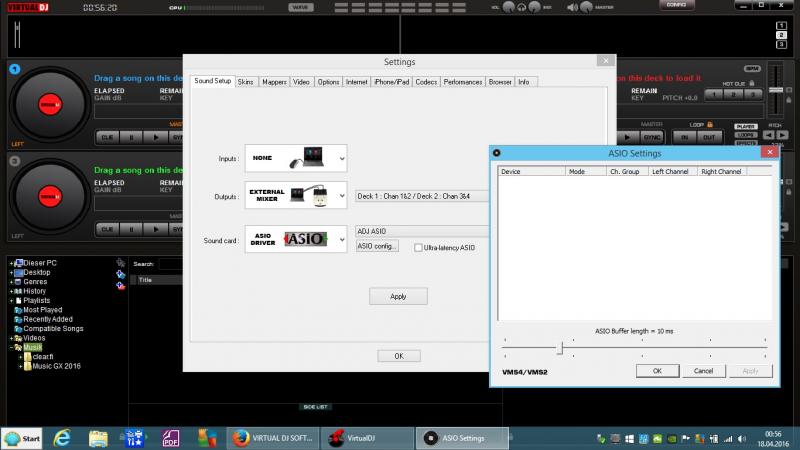Image resolution: width=800 pixels, height=450 pixels.
Task: Open the Sound card ASIO Driver dropdown
Action: [297, 240]
